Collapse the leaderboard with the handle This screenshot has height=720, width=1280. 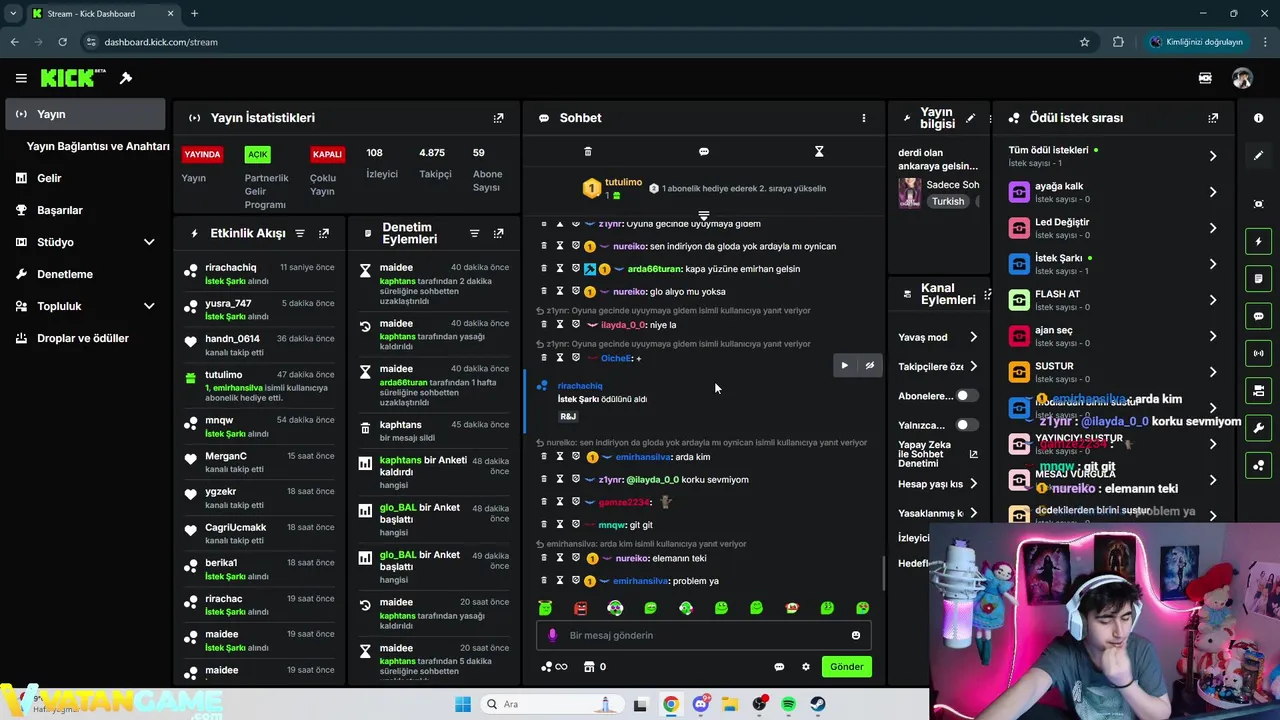[704, 215]
